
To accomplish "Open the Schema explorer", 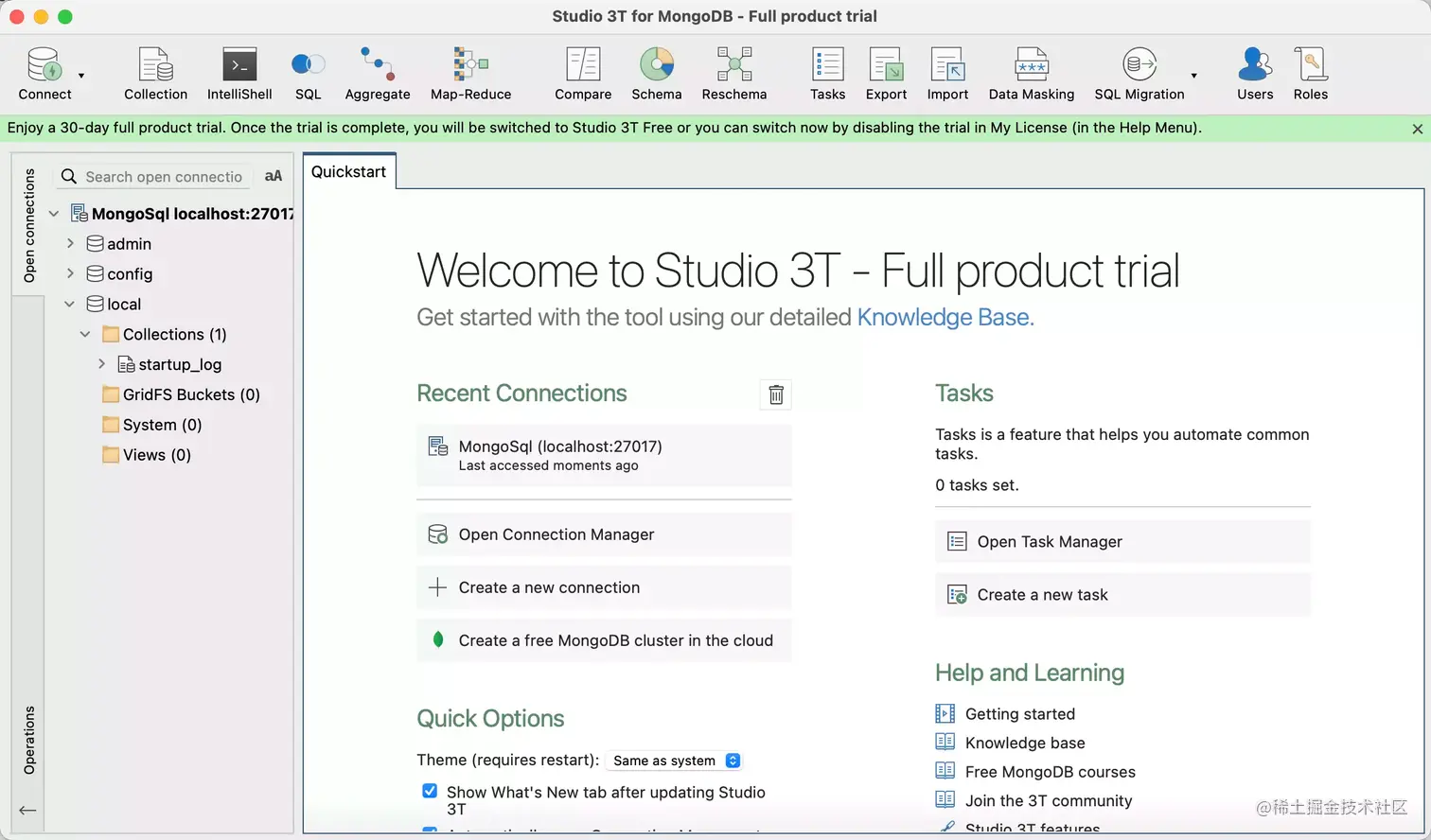I will 657,73.
